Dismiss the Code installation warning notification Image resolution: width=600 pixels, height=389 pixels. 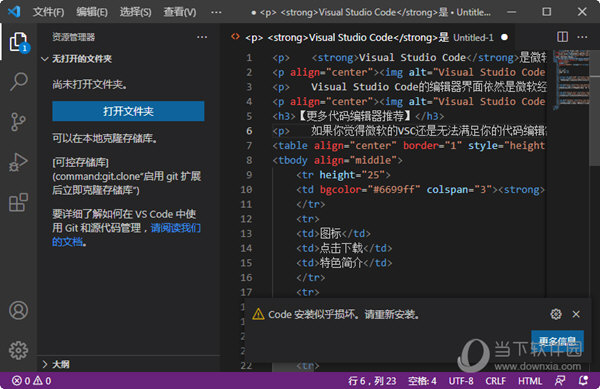[x=576, y=314]
